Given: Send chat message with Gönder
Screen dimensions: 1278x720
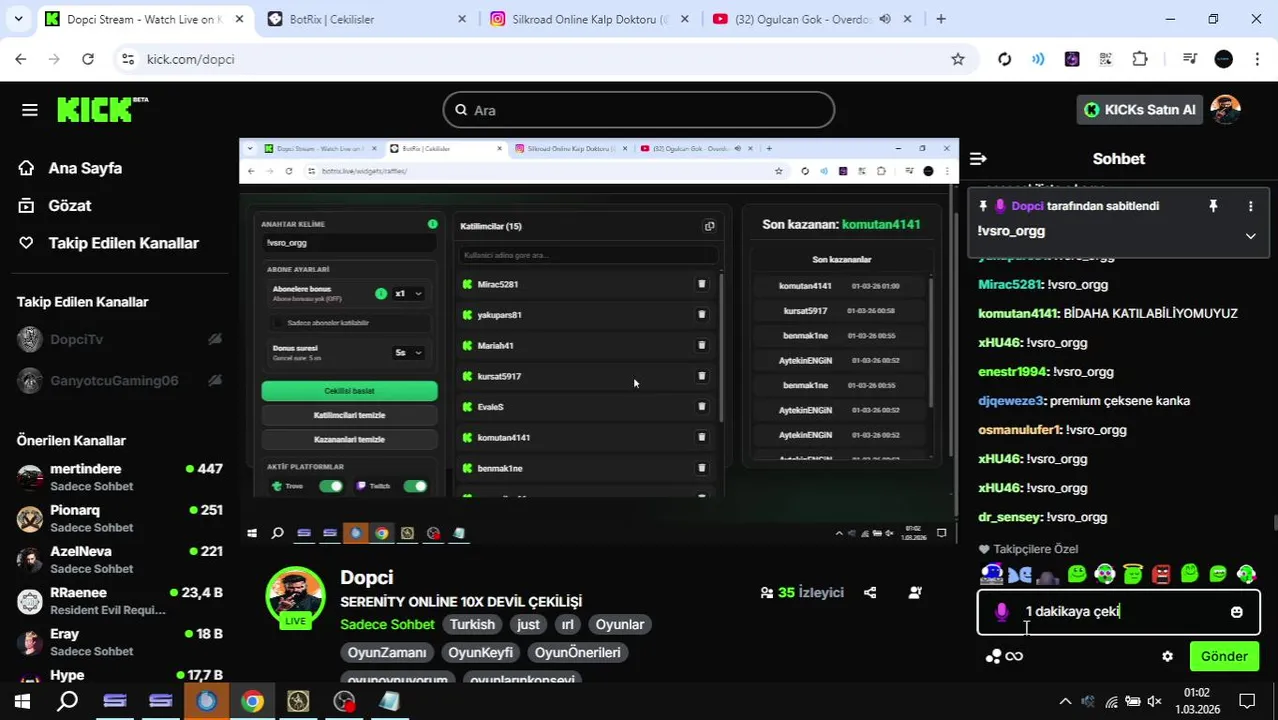Looking at the screenshot, I should tap(1224, 656).
